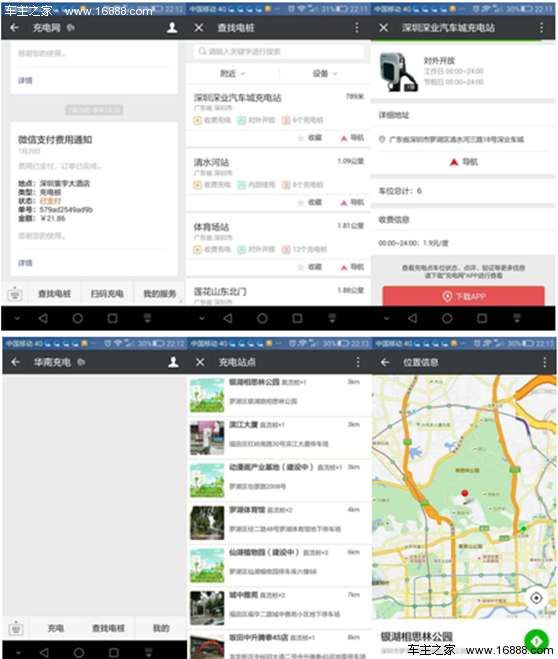
Task: Re-center map with the locate button
Action: pyautogui.click(x=536, y=598)
